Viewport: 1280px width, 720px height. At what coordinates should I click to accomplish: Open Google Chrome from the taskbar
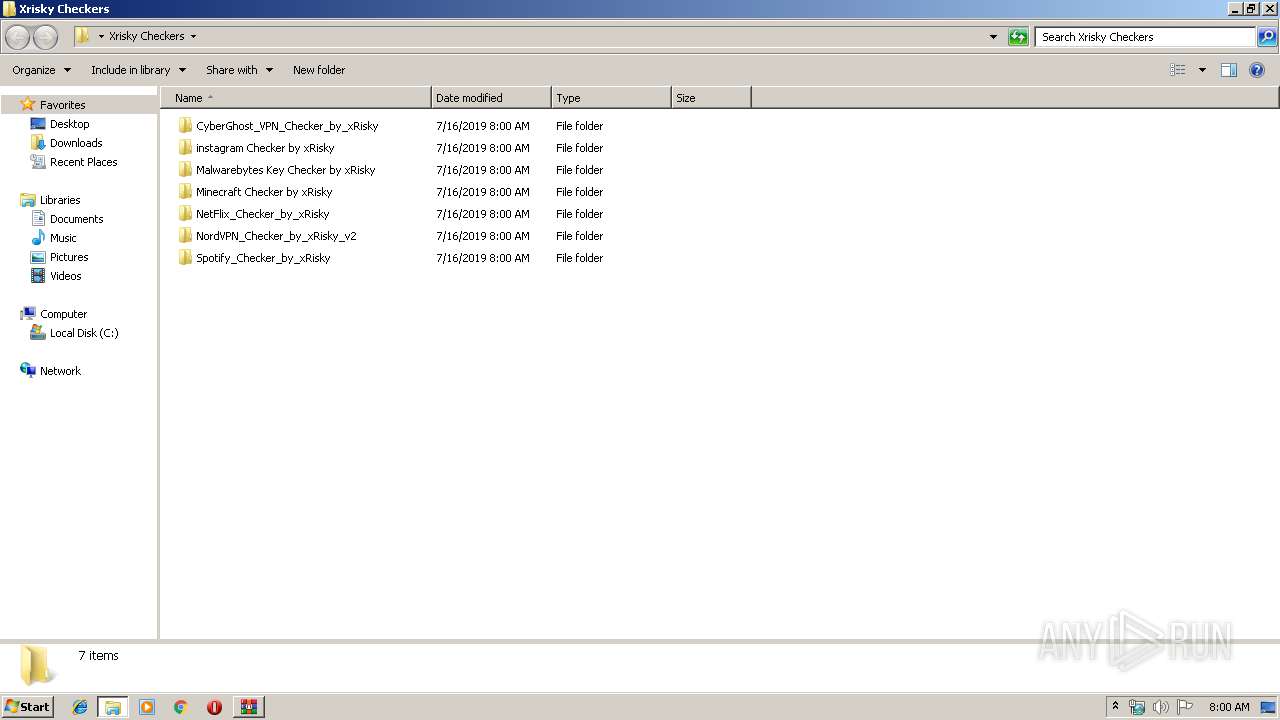tap(181, 707)
